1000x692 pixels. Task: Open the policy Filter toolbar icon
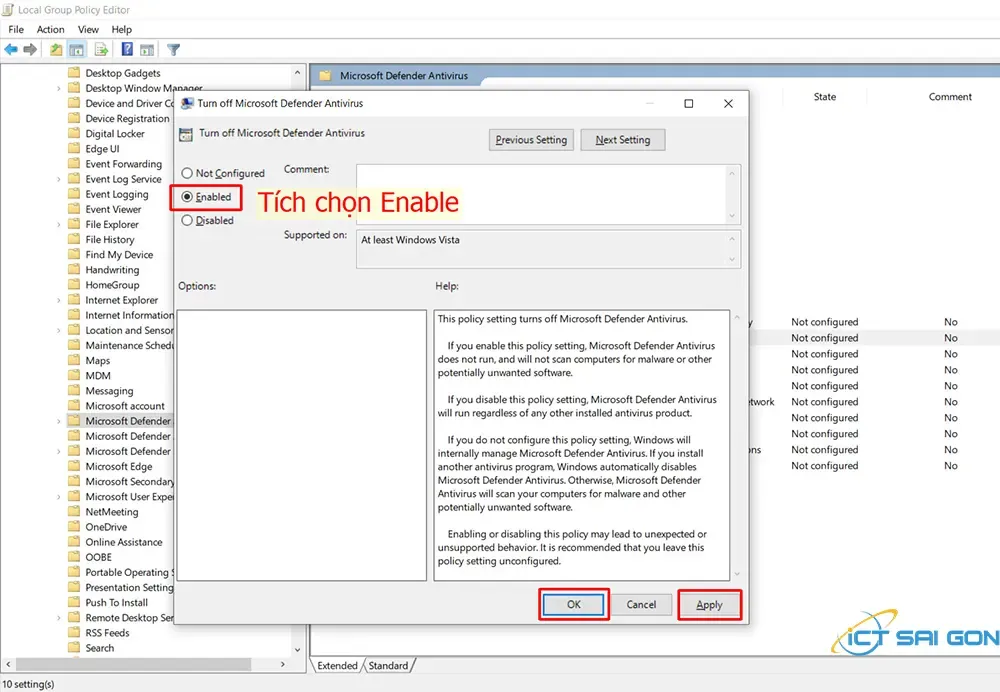pyautogui.click(x=172, y=49)
